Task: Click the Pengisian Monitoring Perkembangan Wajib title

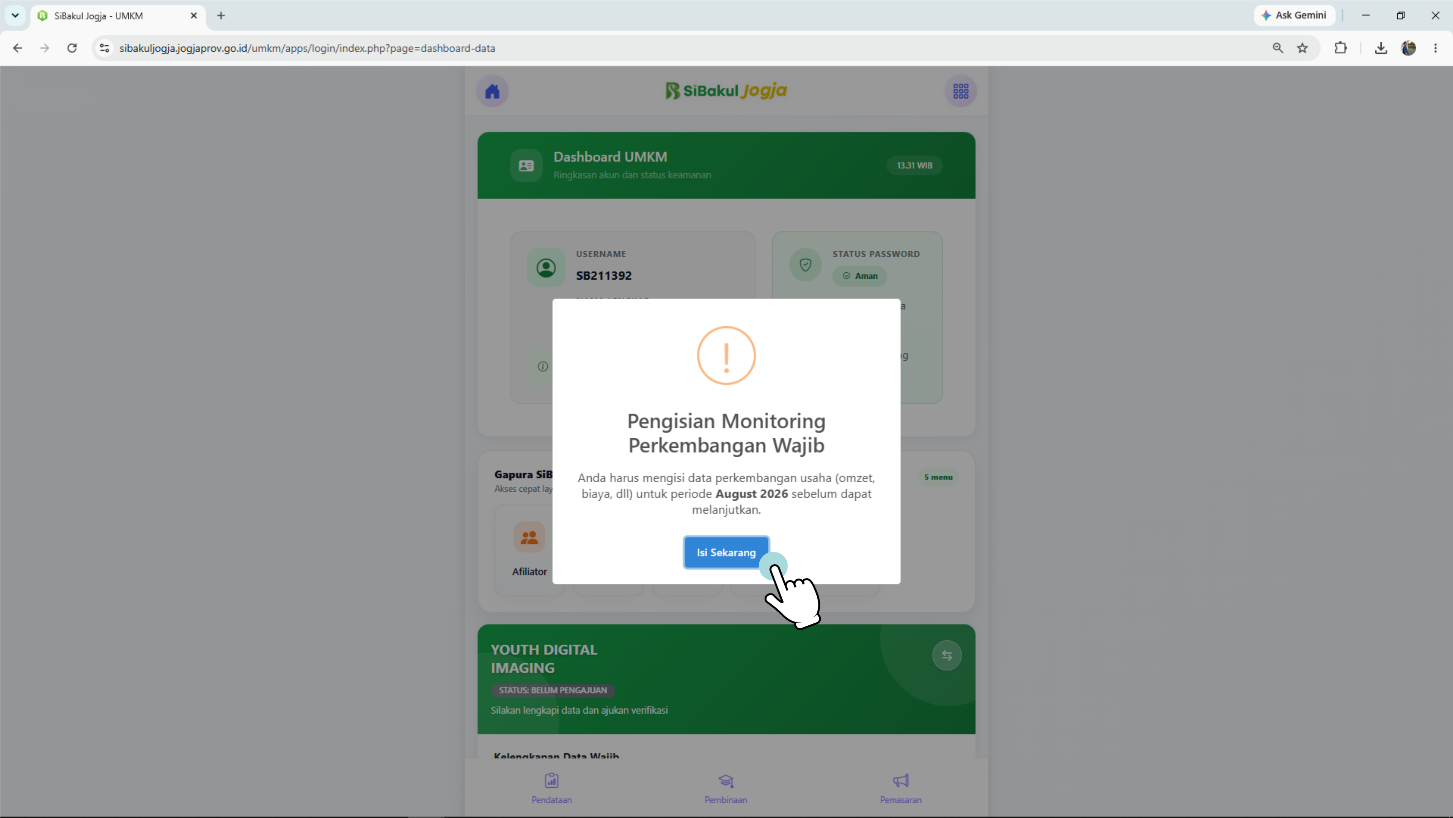Action: tap(726, 433)
